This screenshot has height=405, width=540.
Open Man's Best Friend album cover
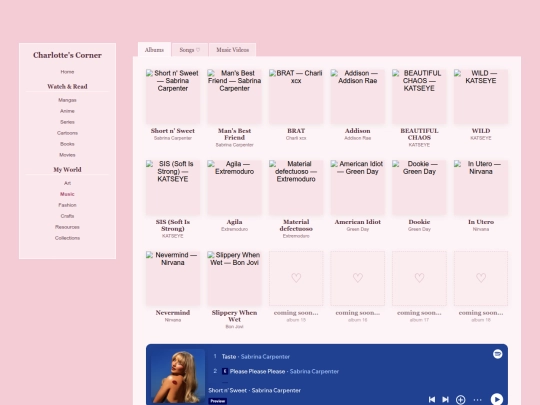click(234, 96)
